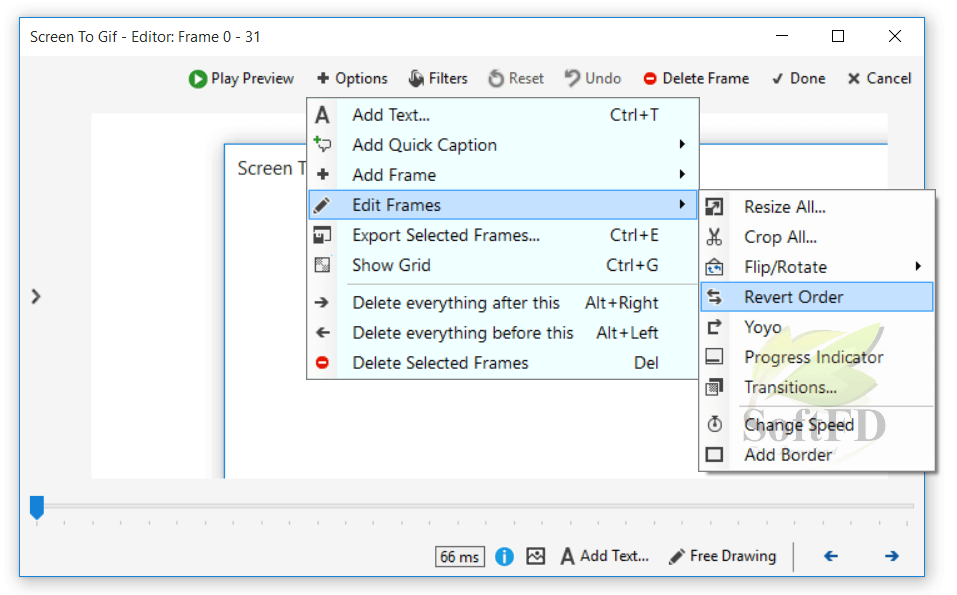
Task: Expand the Add Frame submenu arrow
Action: pyautogui.click(x=682, y=174)
